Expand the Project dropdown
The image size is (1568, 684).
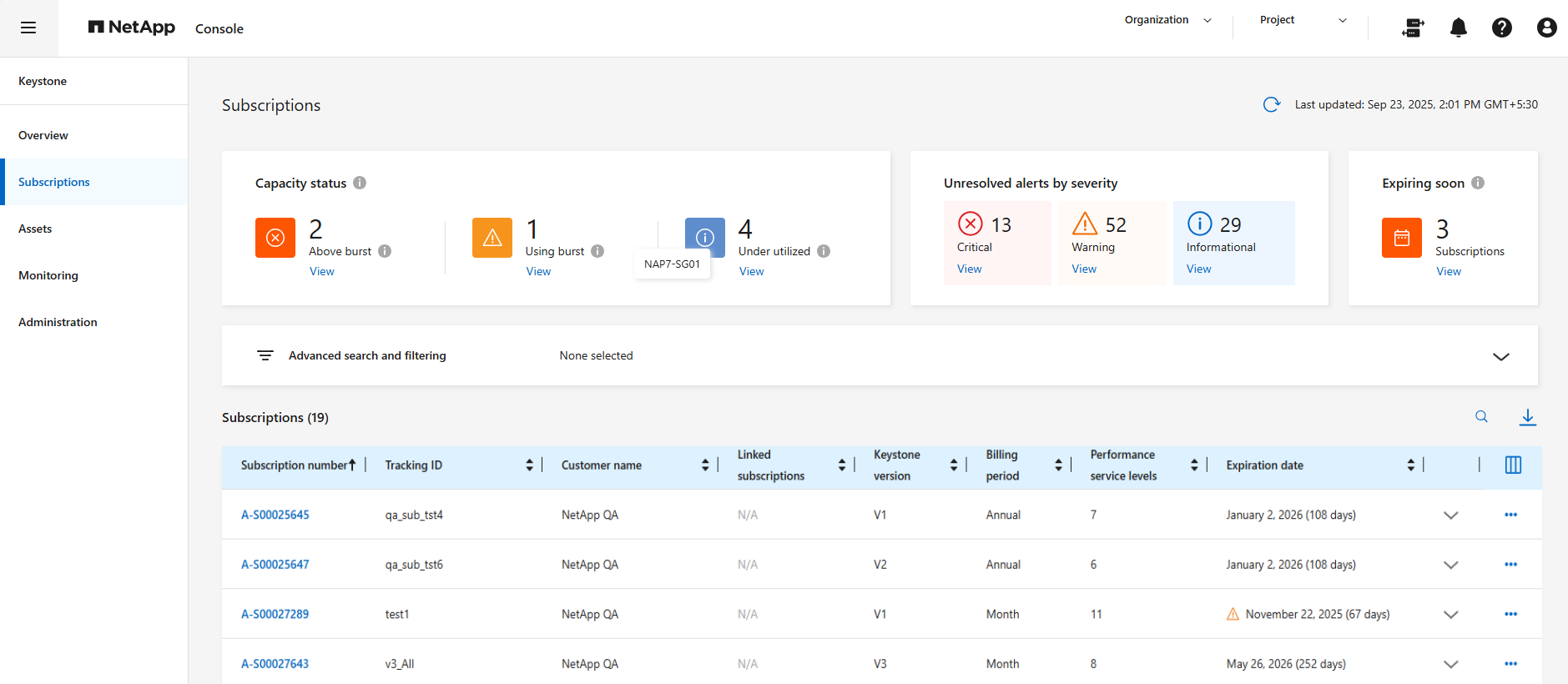click(x=1342, y=21)
